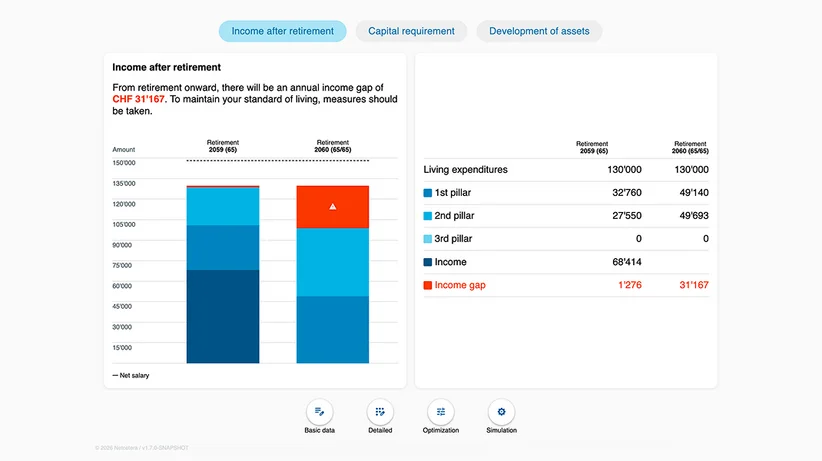Image resolution: width=822 pixels, height=461 pixels.
Task: Click the Net salary legend label
Action: pyautogui.click(x=134, y=376)
